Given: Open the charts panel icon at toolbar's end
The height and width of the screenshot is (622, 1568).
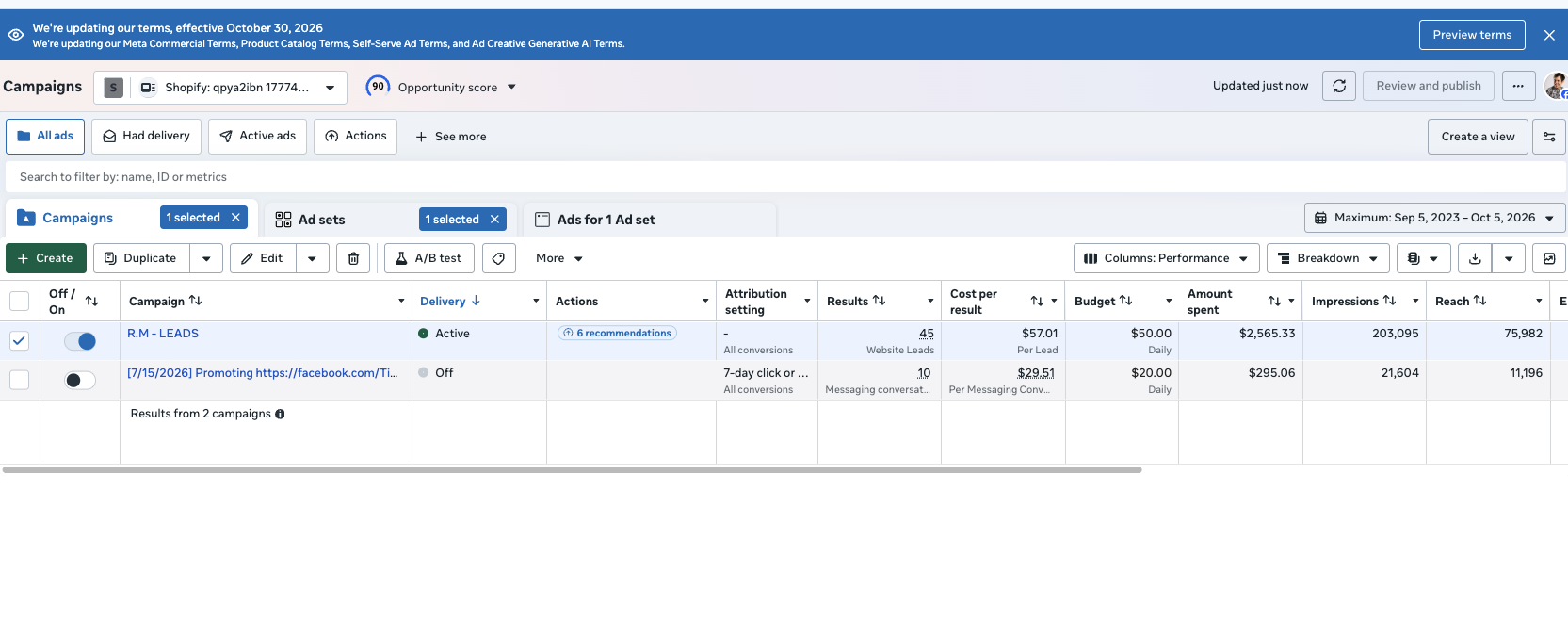Looking at the screenshot, I should [x=1549, y=258].
